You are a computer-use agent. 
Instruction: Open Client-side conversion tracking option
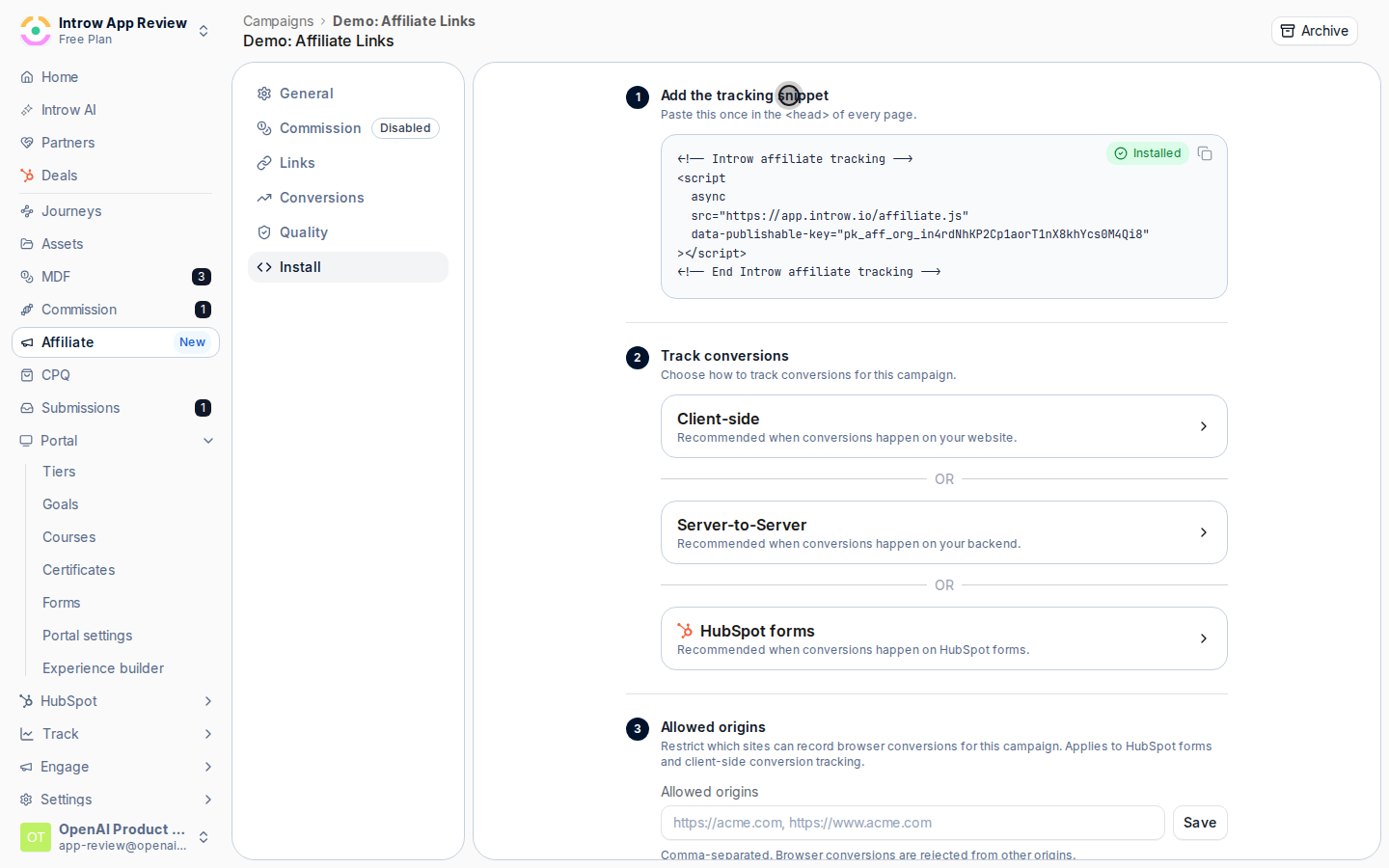tap(944, 426)
